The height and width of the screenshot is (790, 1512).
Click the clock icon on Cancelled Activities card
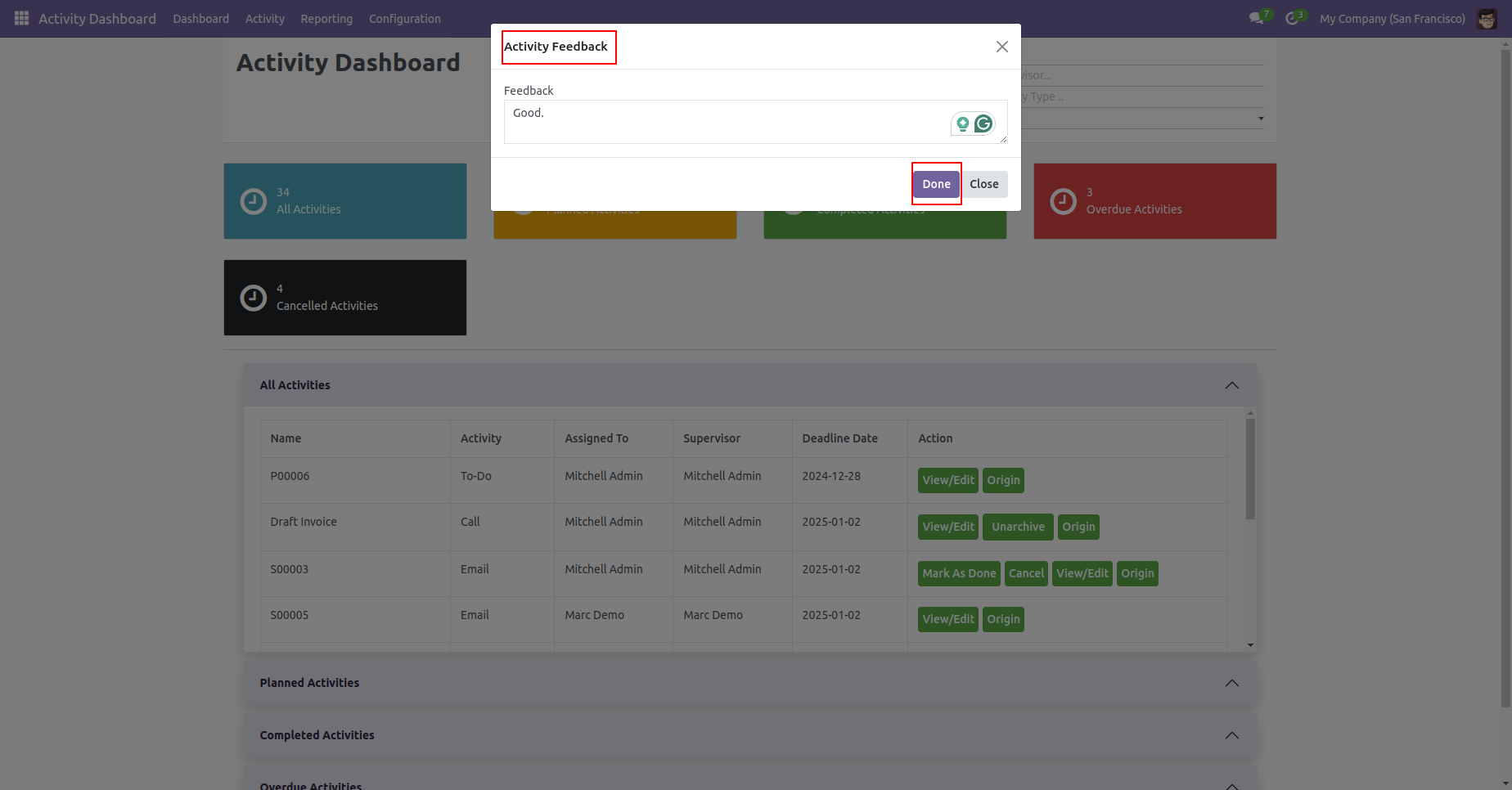(x=253, y=298)
